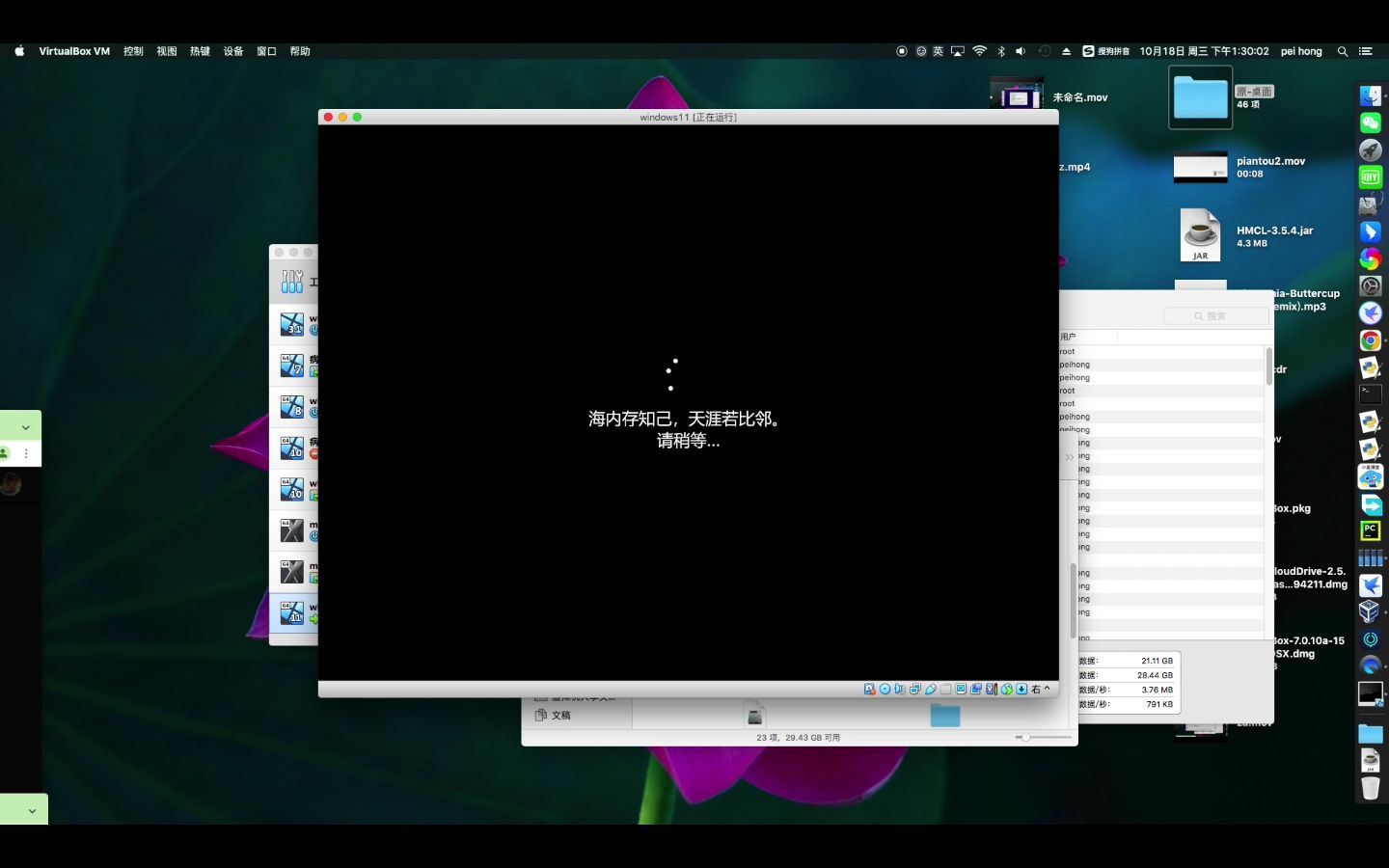Image resolution: width=1389 pixels, height=868 pixels.
Task: Open the 设备 menu in the menu bar
Action: (232, 51)
